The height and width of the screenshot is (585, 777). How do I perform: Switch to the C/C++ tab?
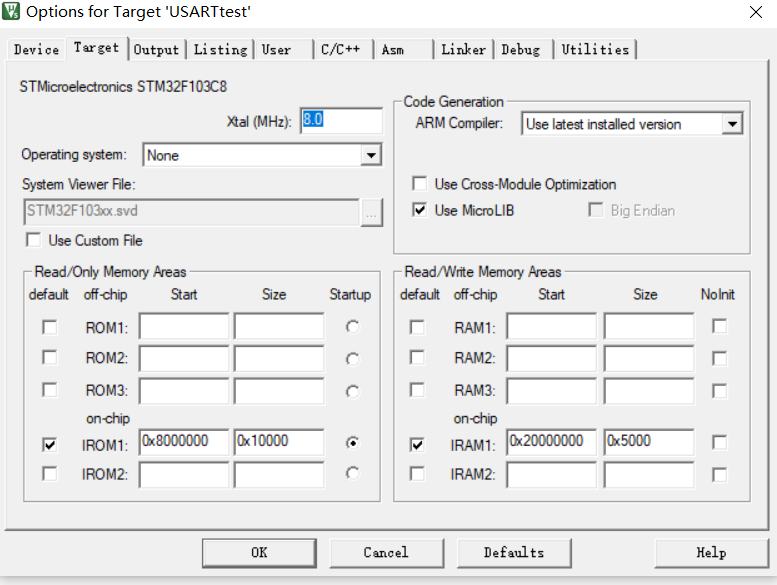point(343,50)
